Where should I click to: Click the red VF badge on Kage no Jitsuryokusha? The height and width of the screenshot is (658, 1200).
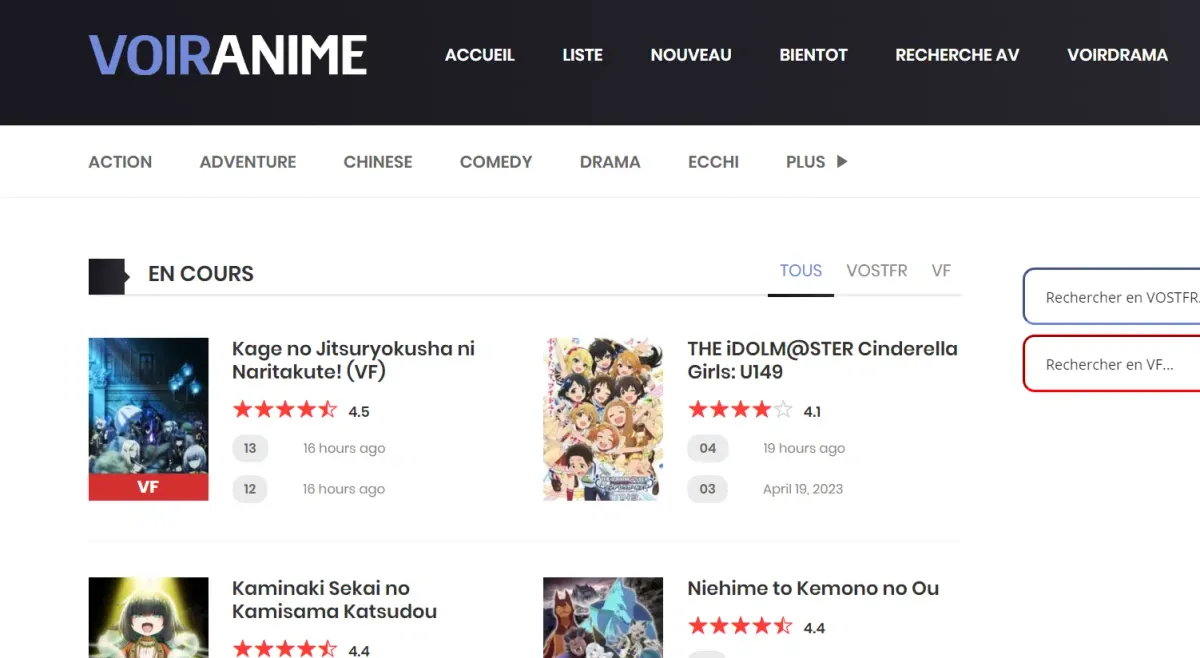[x=148, y=487]
